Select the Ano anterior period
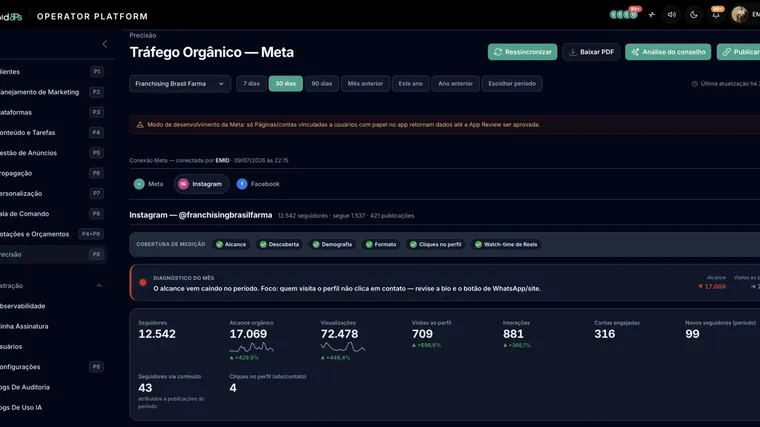Image resolution: width=760 pixels, height=427 pixels. point(456,84)
